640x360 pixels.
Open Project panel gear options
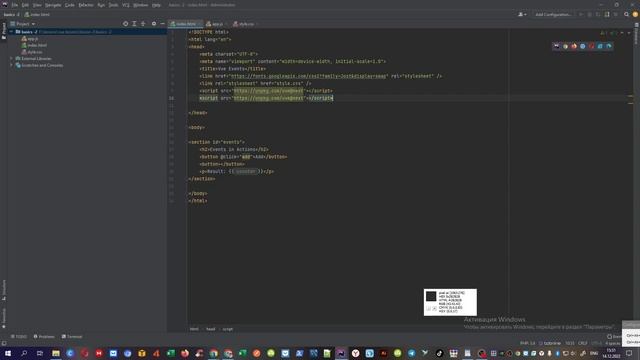[154, 24]
